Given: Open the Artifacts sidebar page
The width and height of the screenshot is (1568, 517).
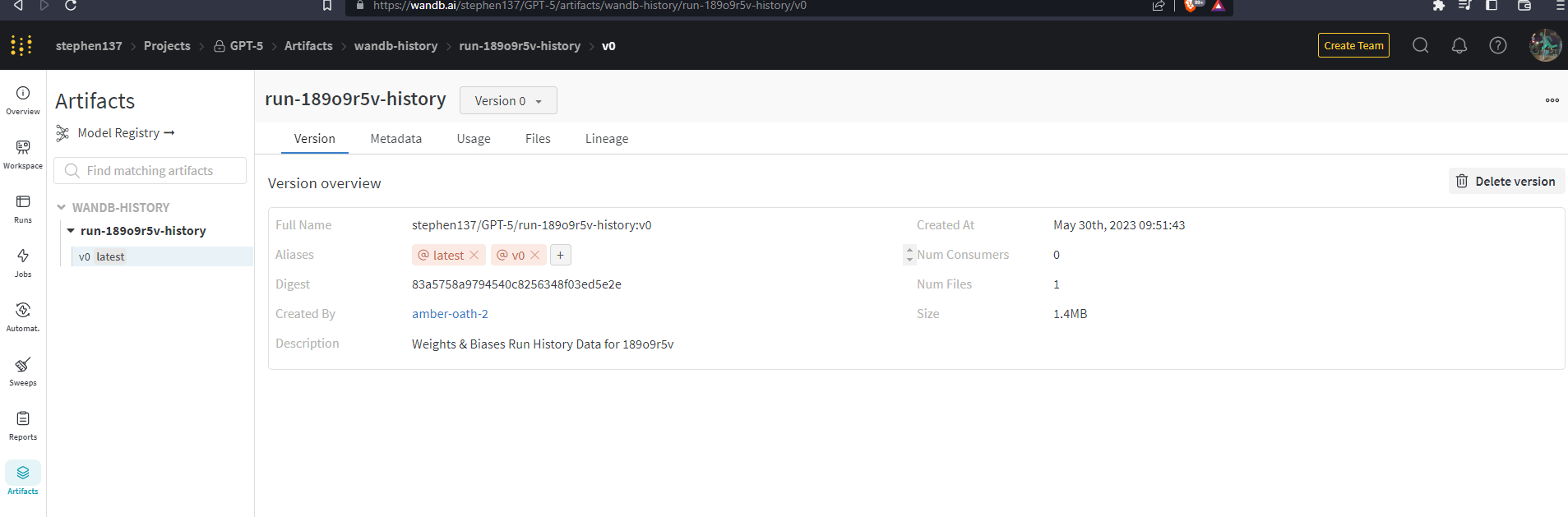Looking at the screenshot, I should [x=23, y=479].
